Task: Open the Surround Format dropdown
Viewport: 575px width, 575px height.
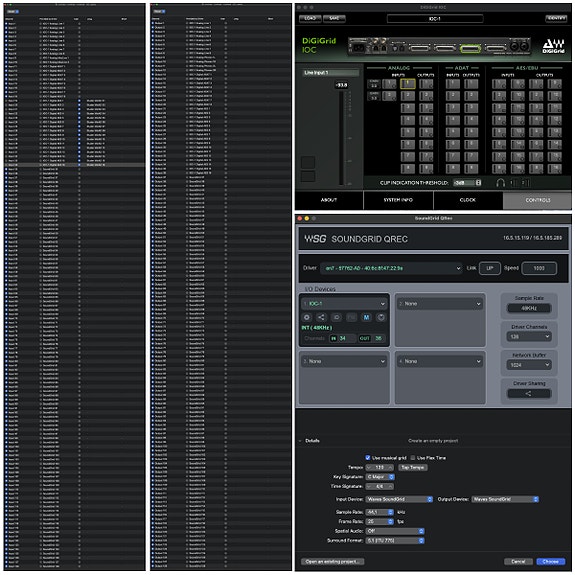Action: coord(395,540)
